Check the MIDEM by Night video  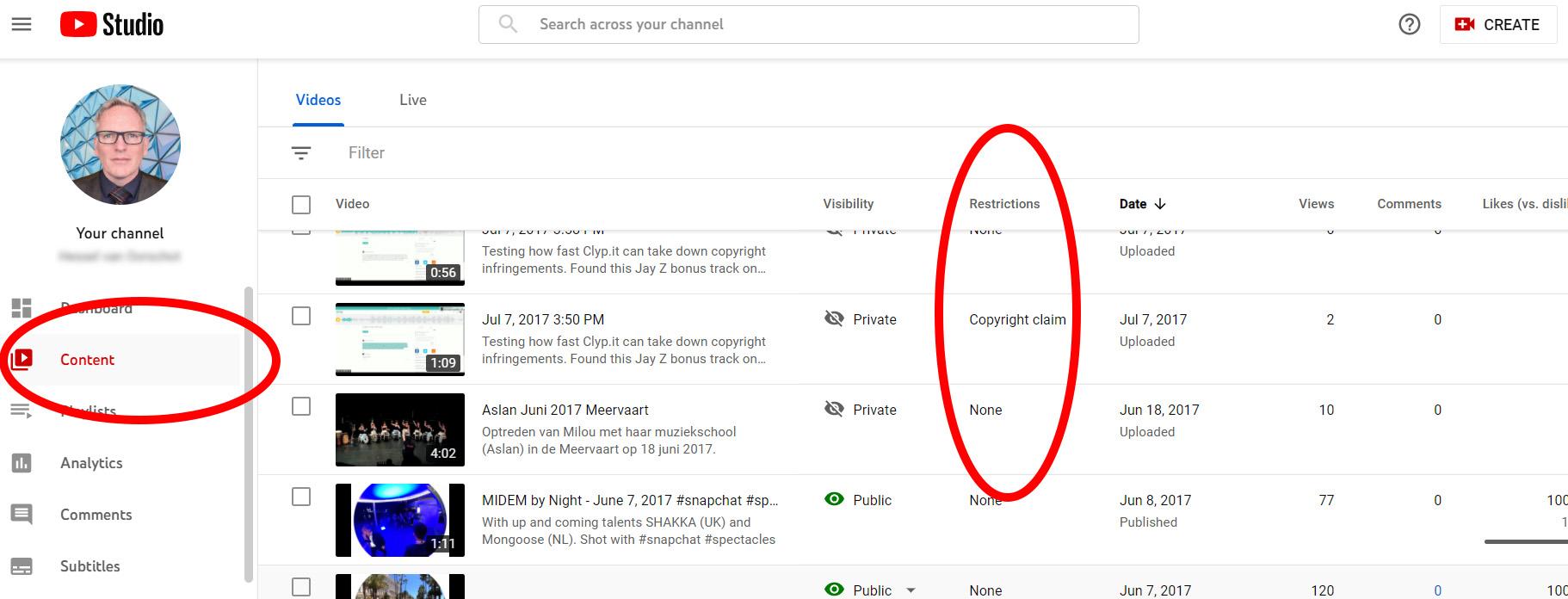pyautogui.click(x=301, y=497)
